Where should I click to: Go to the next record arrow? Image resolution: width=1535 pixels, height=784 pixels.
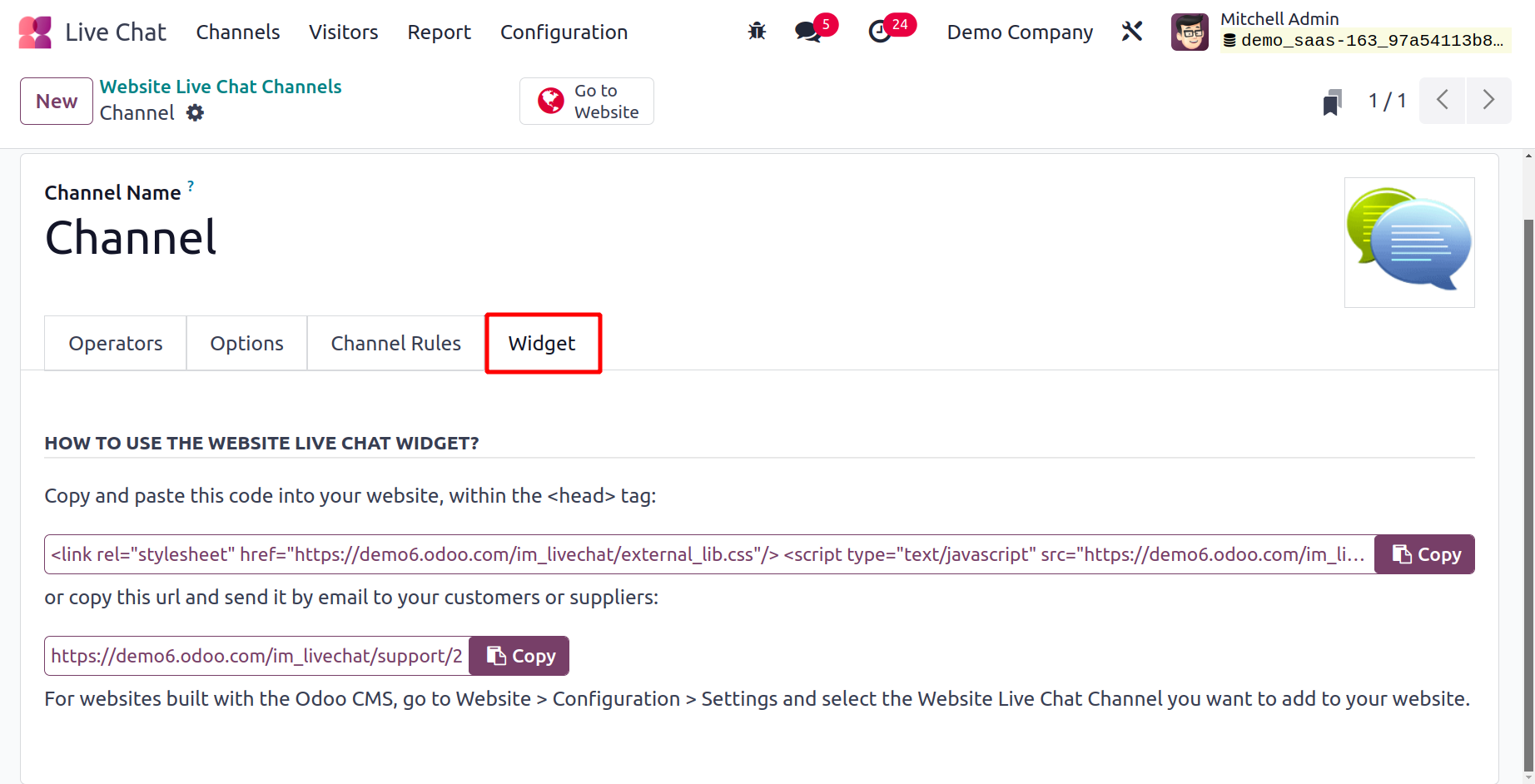(1488, 100)
